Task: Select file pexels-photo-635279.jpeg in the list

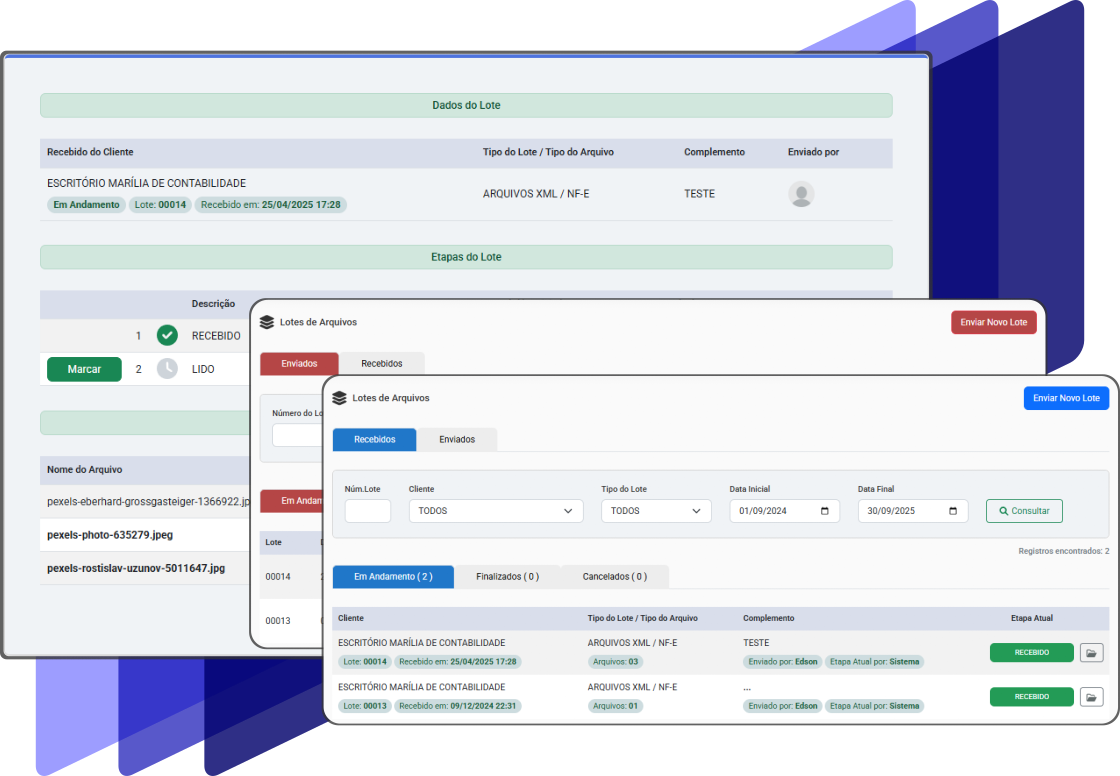Action: pos(110,535)
